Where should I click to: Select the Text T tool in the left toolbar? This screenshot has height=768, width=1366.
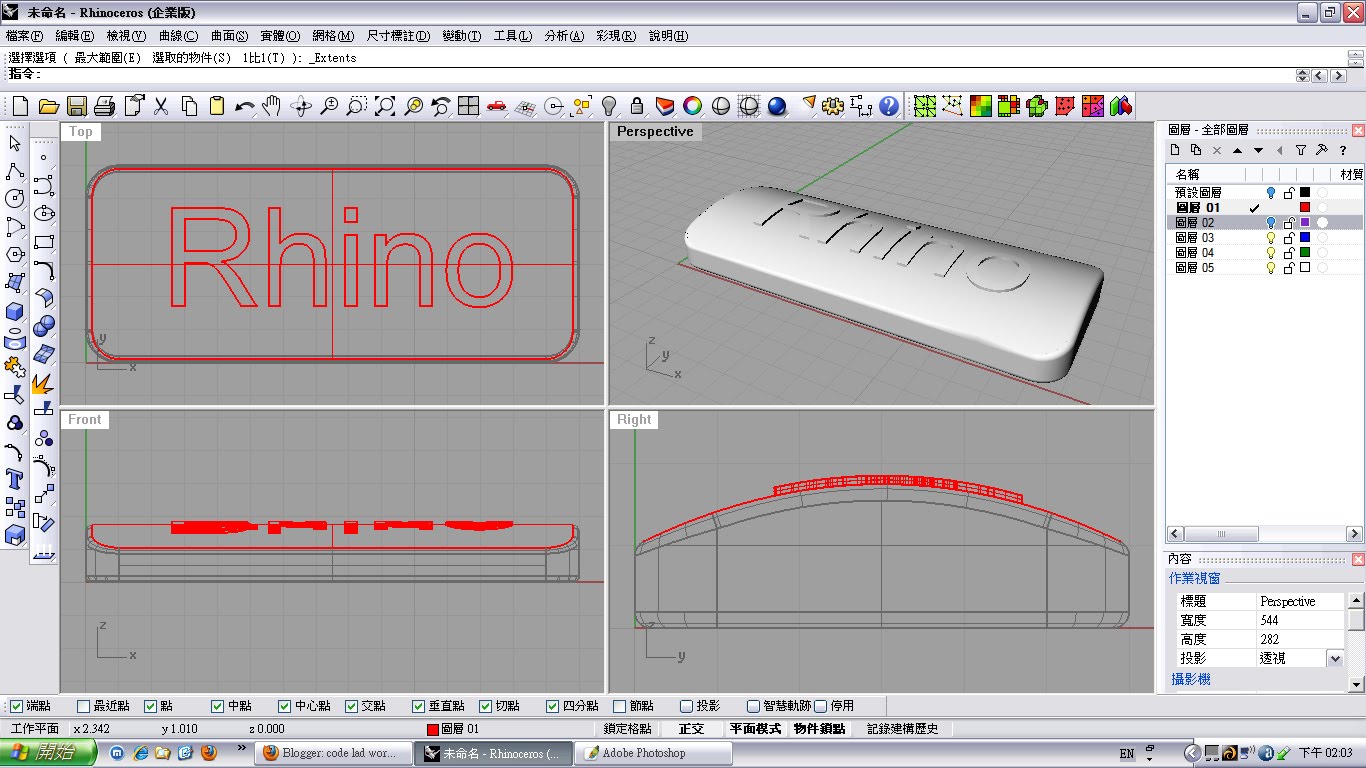pyautogui.click(x=15, y=478)
